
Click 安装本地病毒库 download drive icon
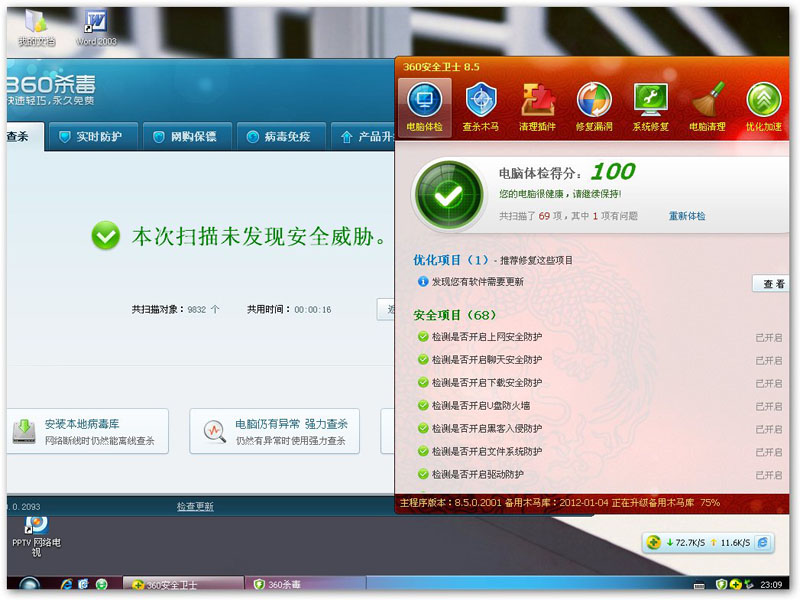tap(24, 431)
